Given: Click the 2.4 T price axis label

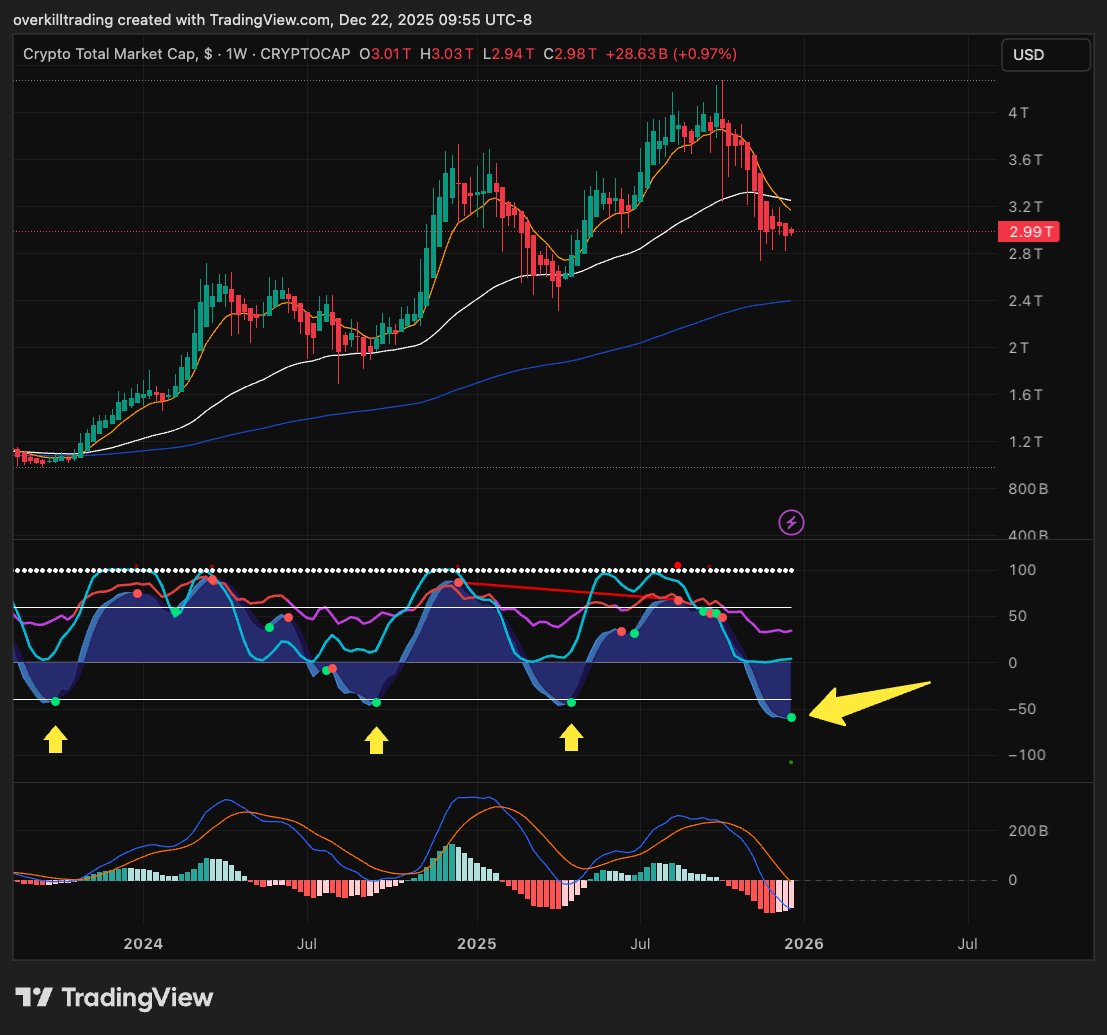Looking at the screenshot, I should coord(1025,301).
